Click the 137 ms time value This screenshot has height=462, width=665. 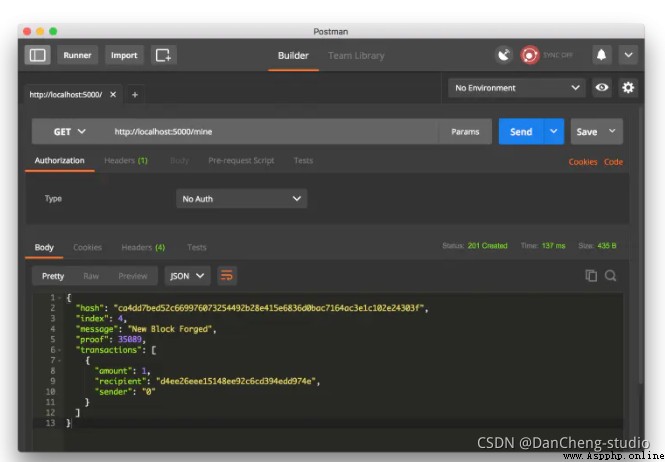554,246
